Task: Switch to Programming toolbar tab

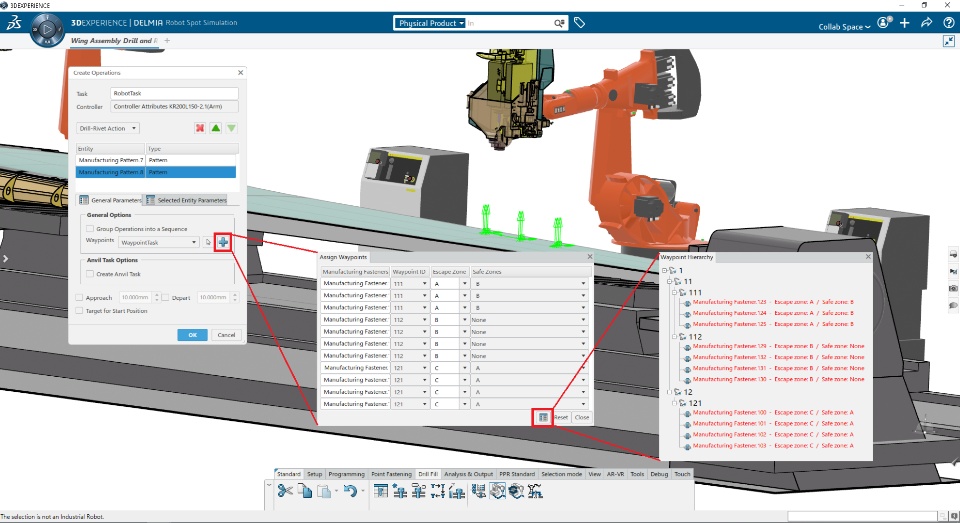Action: coord(347,474)
